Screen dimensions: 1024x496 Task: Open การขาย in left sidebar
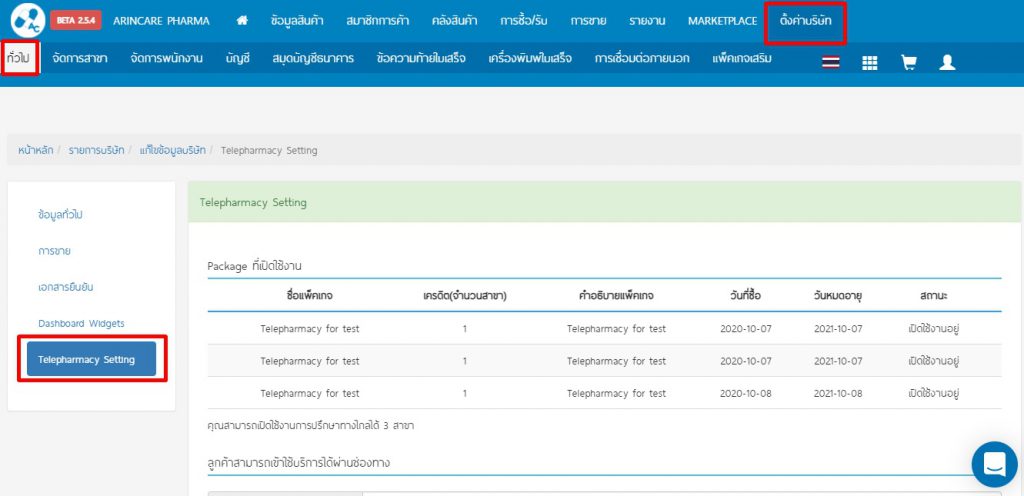tap(54, 251)
